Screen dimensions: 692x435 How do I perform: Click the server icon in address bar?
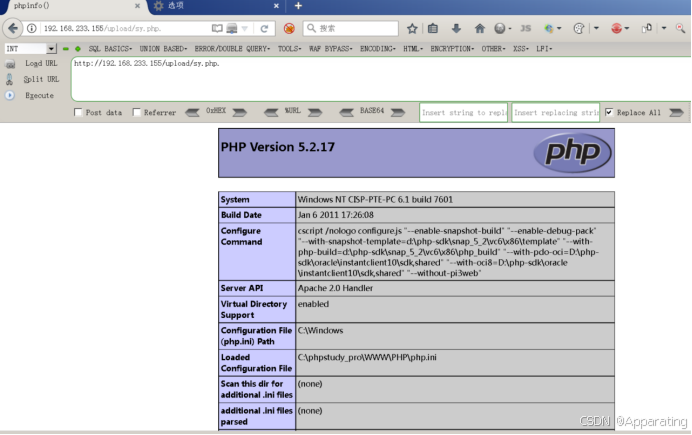232,28
